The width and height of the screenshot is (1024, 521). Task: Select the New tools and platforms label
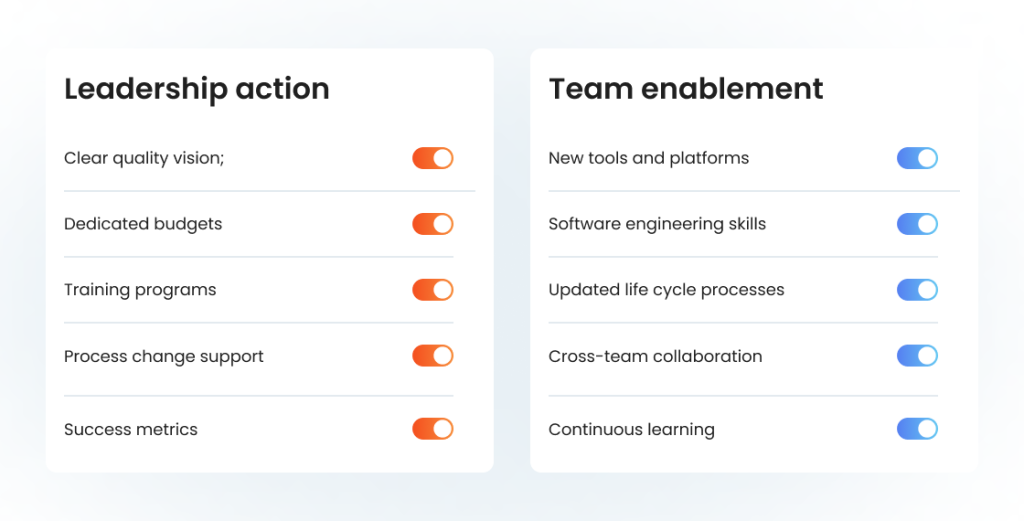(x=648, y=159)
